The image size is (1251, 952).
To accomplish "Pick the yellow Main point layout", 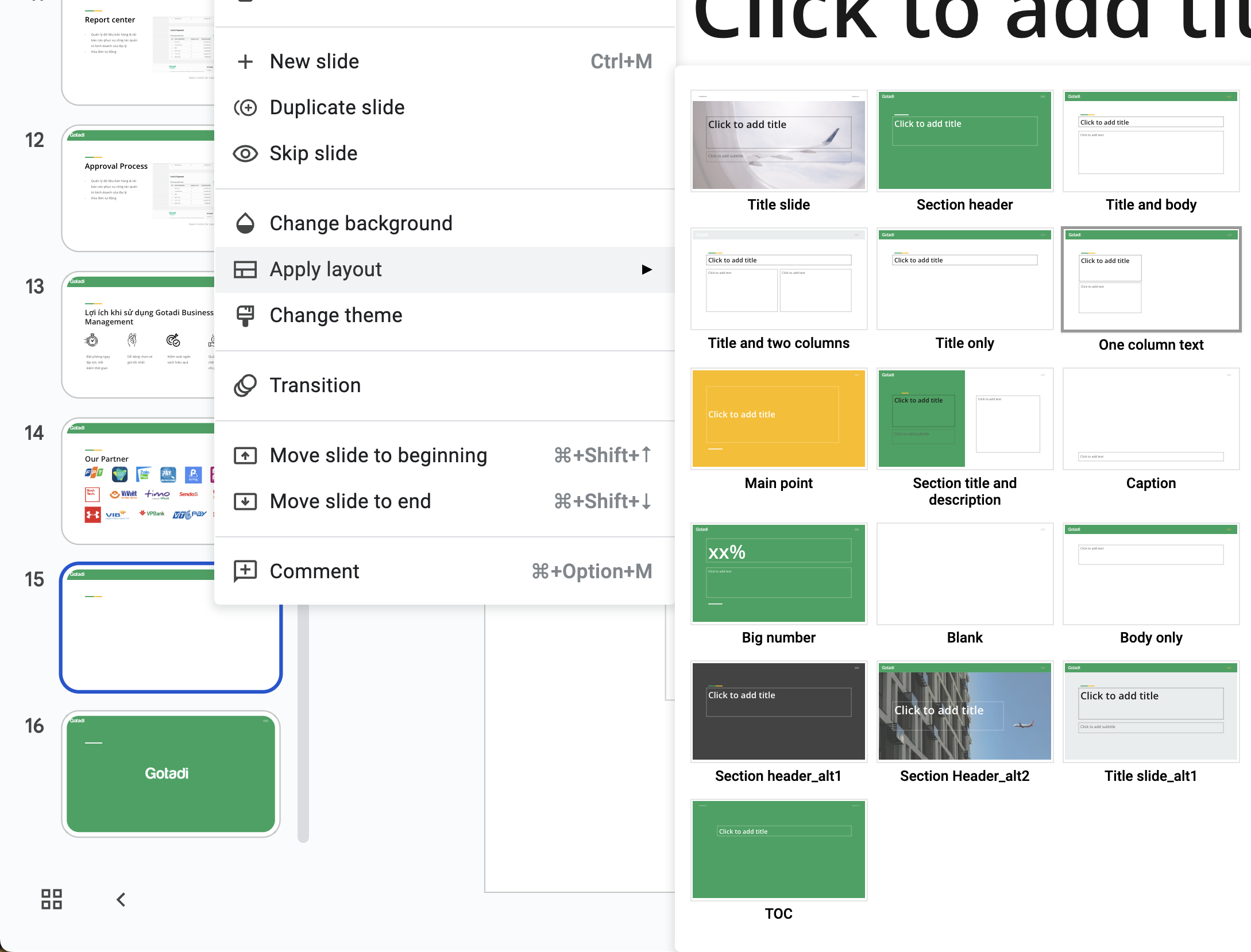I will click(x=778, y=419).
